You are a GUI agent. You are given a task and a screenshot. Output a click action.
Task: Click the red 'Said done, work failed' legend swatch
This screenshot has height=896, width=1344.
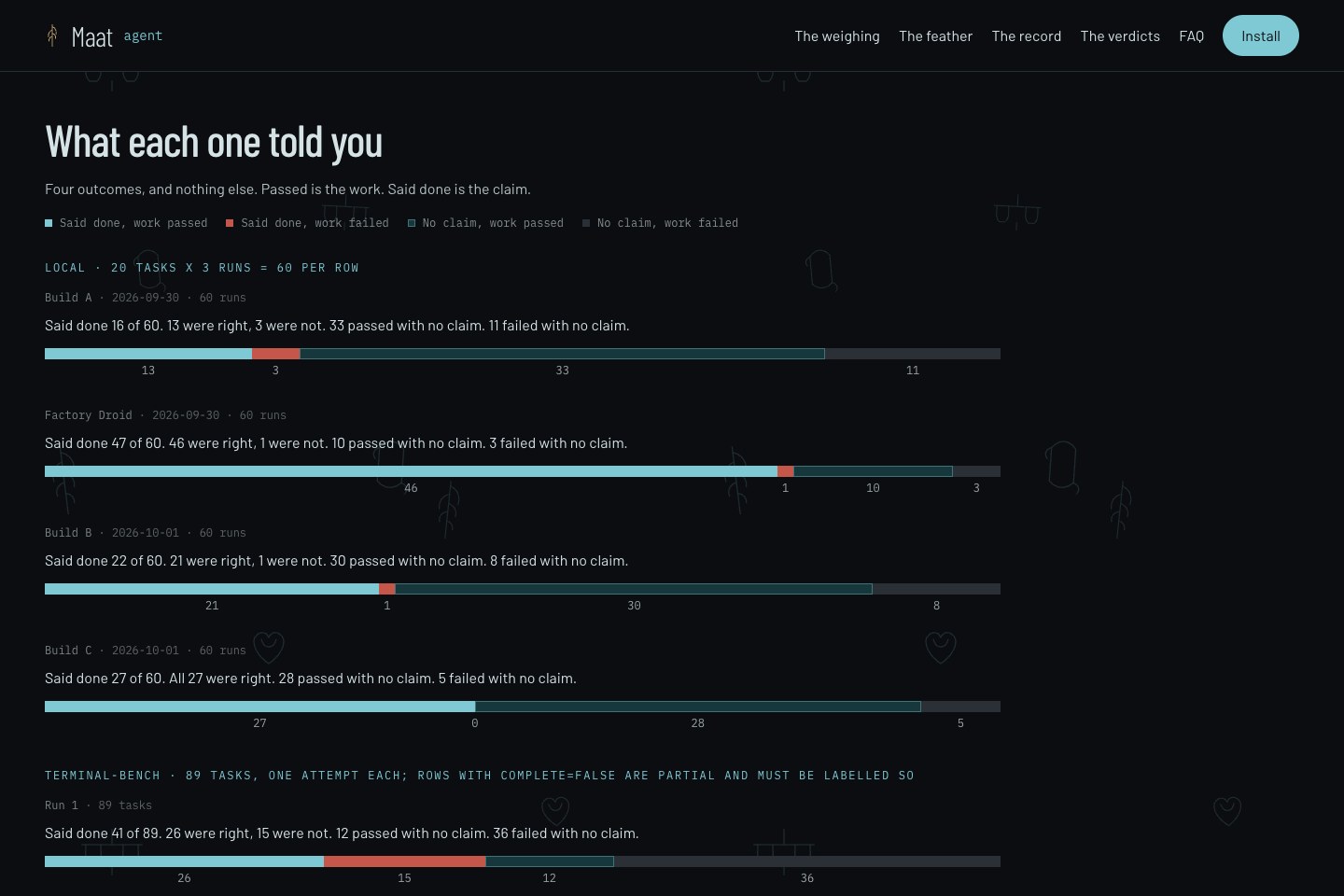230,223
